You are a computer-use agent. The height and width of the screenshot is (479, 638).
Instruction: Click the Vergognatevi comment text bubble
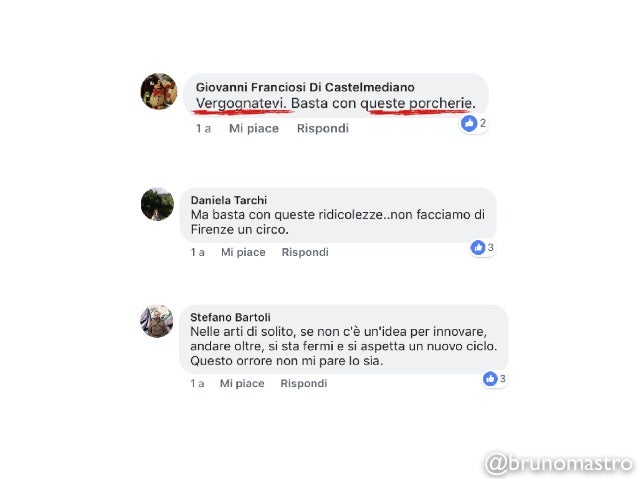click(336, 95)
